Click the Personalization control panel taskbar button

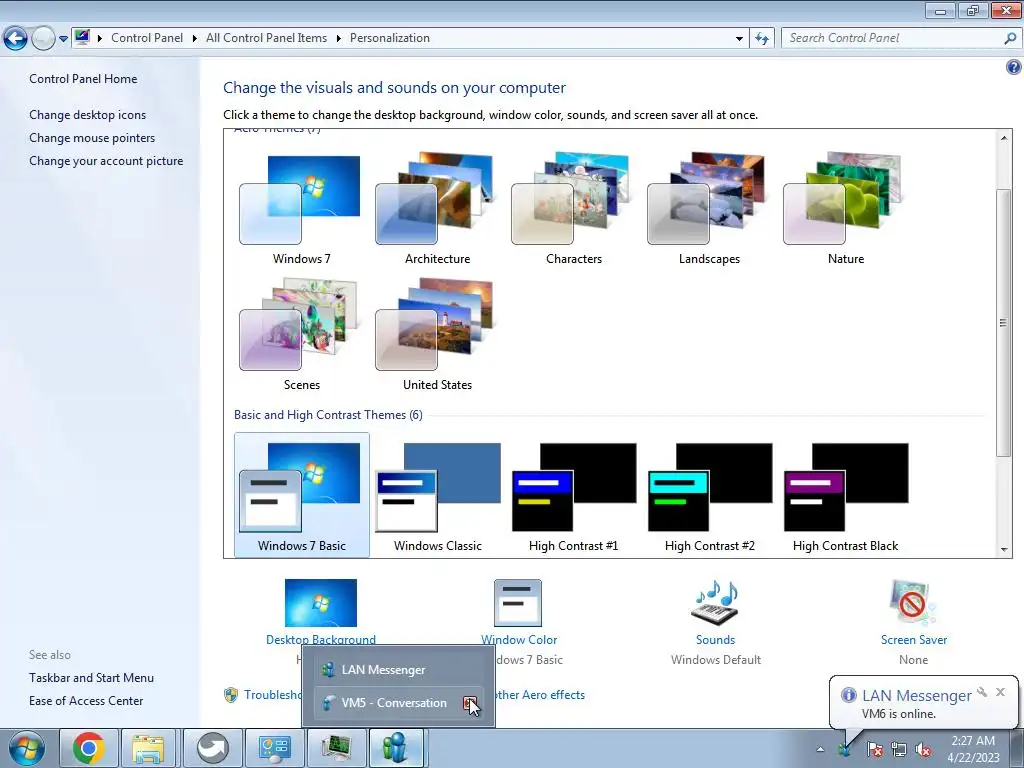274,748
